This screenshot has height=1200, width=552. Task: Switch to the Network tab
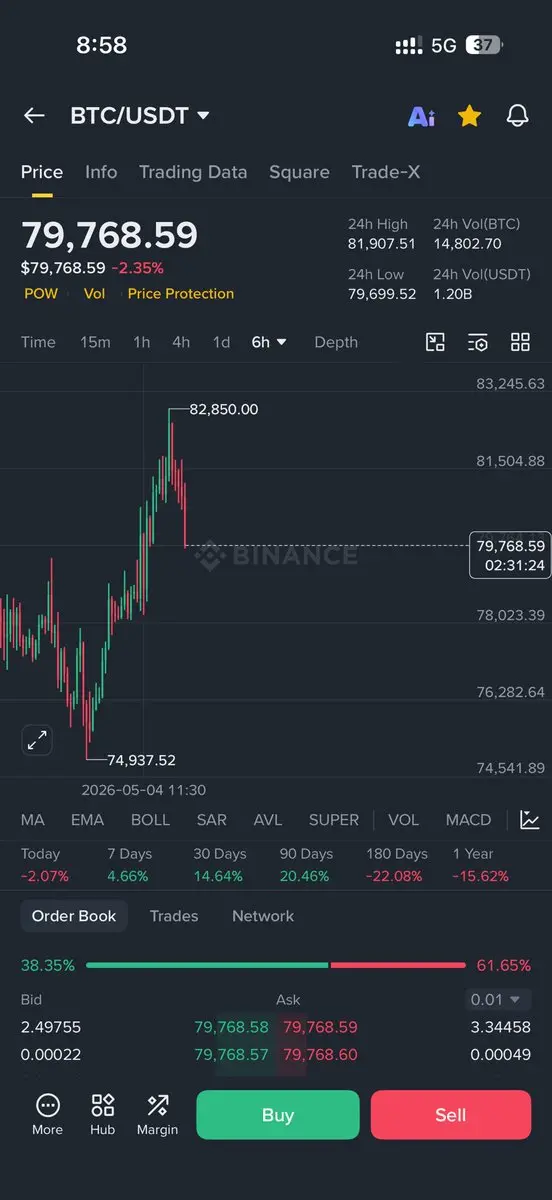tap(264, 916)
